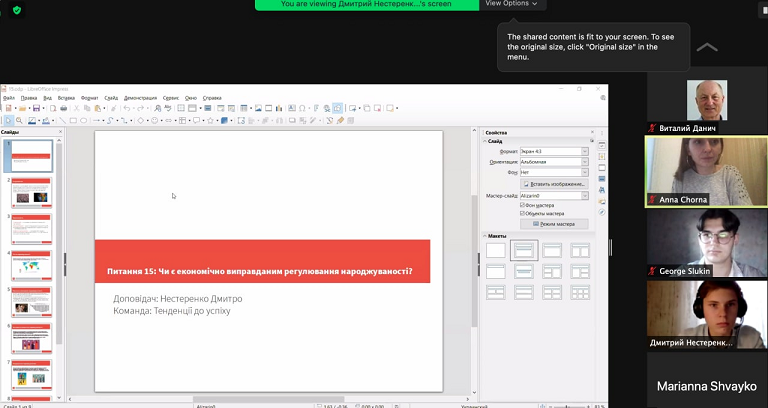Image resolution: width=768 pixels, height=408 pixels.
Task: Click the Режим мастера button
Action: [555, 224]
